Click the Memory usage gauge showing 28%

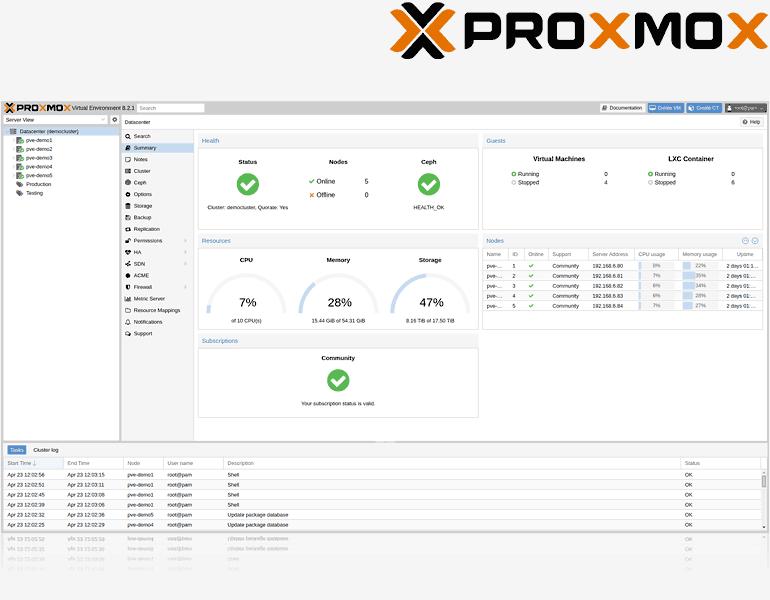coord(338,295)
